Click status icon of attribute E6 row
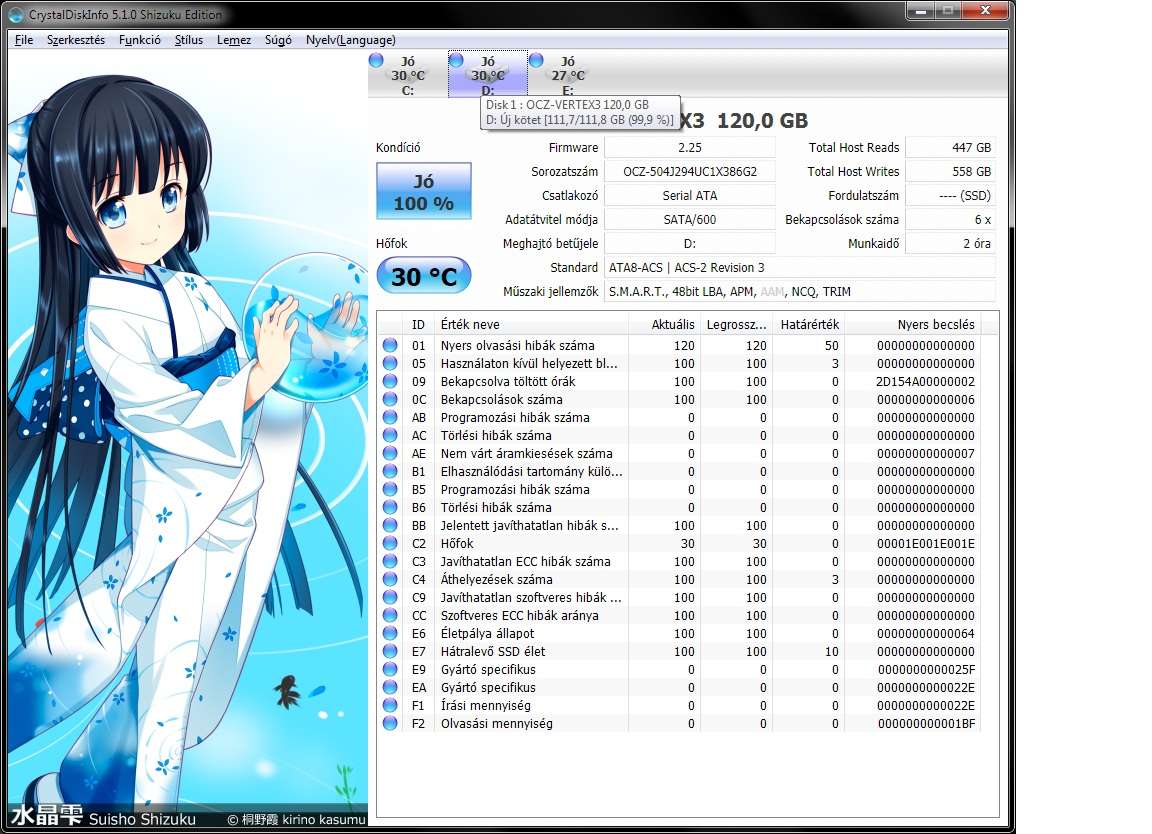The width and height of the screenshot is (1152, 834). click(x=390, y=633)
